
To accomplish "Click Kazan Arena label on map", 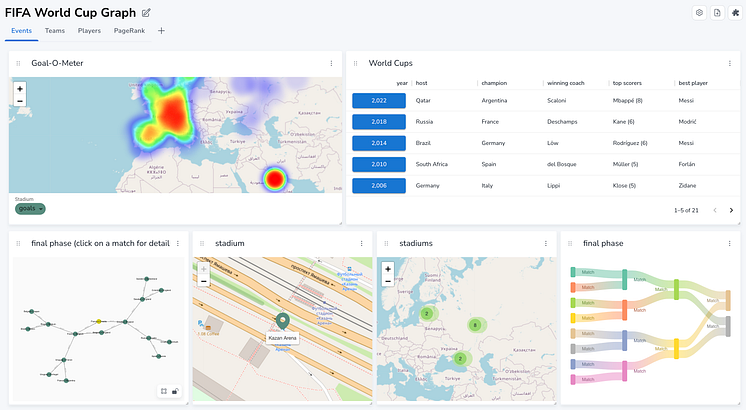I will (x=283, y=338).
